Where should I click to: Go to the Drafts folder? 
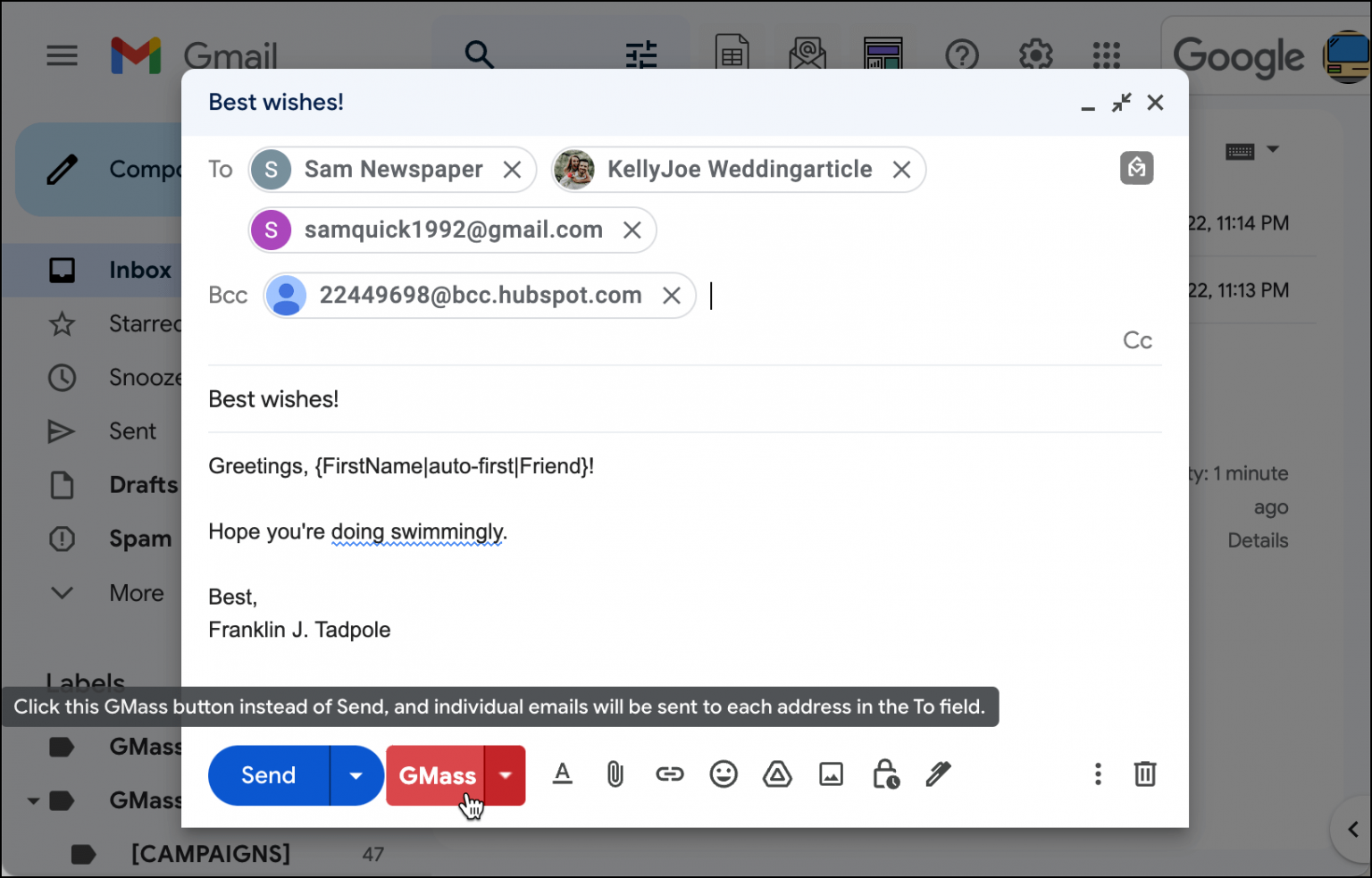143,484
